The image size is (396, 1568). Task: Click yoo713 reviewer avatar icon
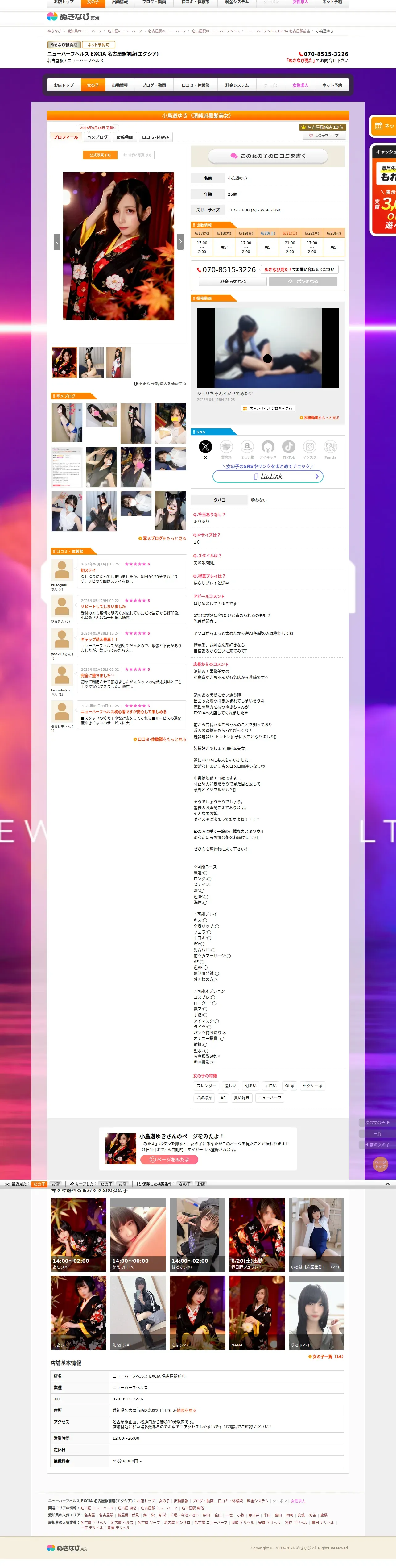61,639
